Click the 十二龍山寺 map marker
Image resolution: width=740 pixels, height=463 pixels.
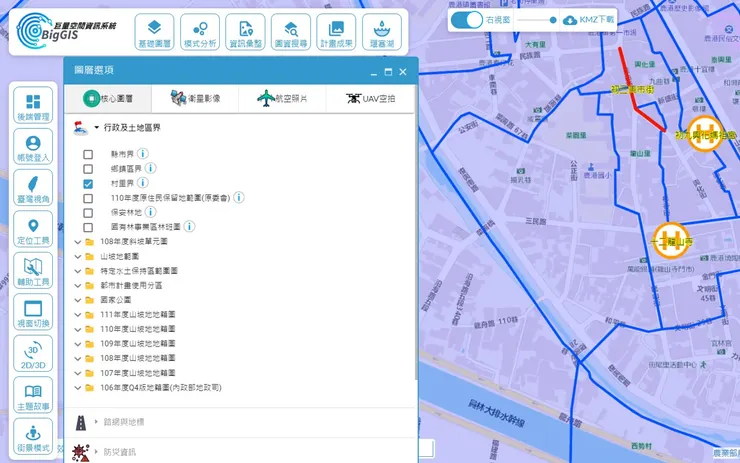671,241
